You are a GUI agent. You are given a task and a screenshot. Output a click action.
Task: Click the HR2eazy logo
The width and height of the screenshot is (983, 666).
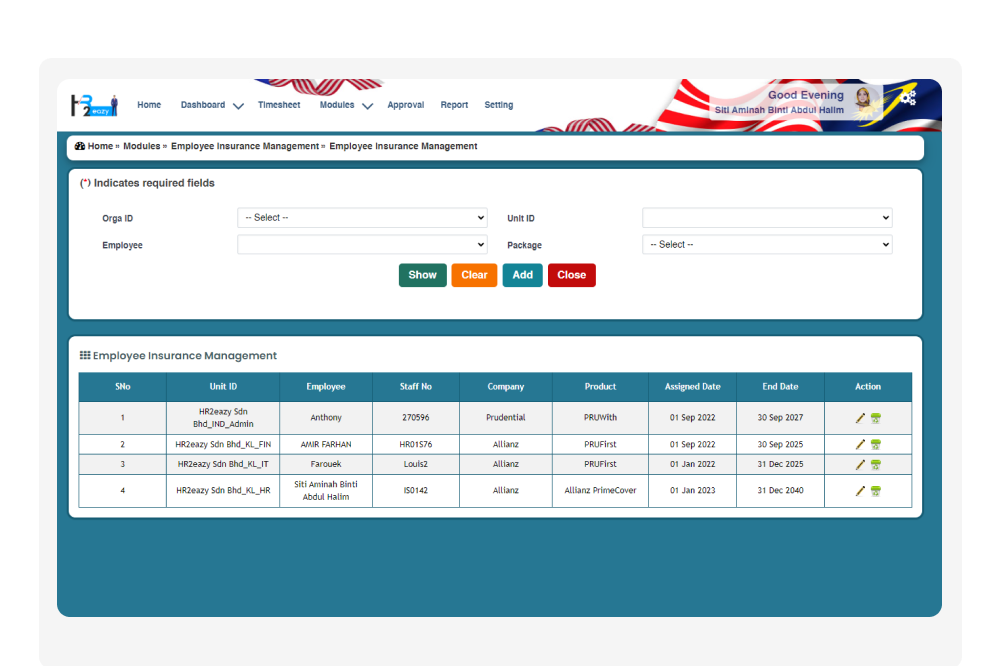point(94,105)
